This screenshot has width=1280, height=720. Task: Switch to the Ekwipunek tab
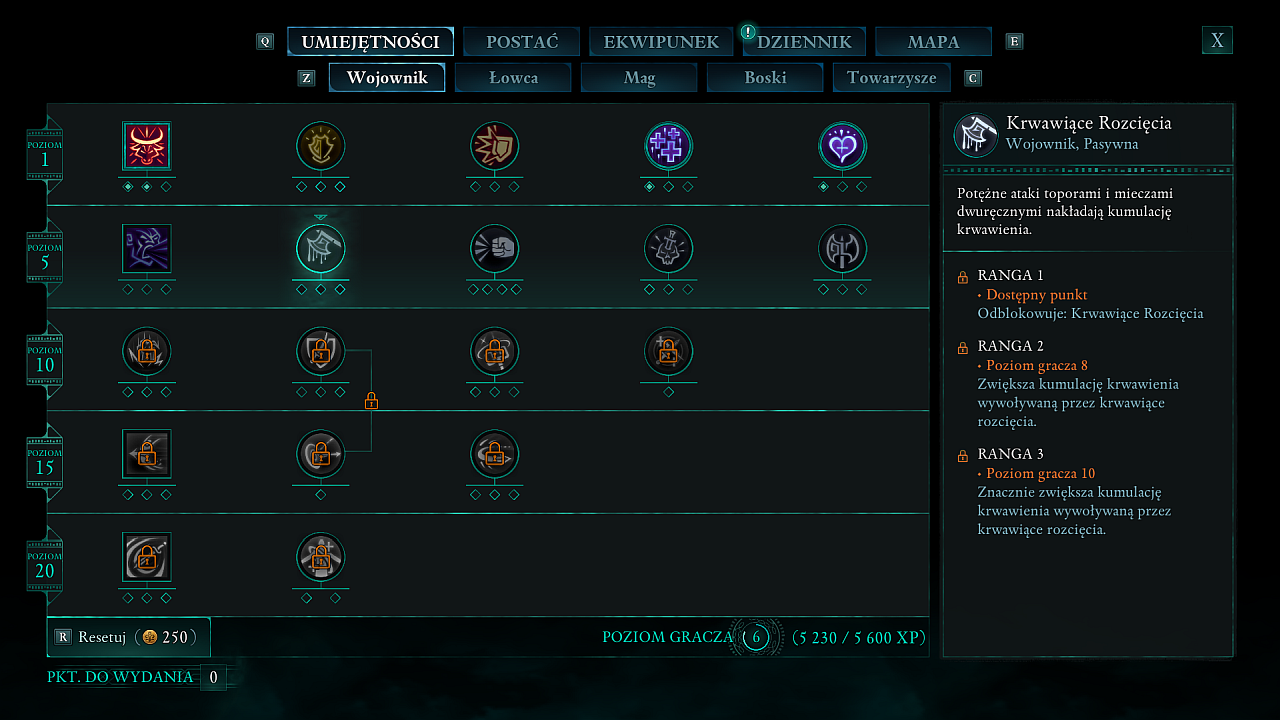[x=661, y=42]
